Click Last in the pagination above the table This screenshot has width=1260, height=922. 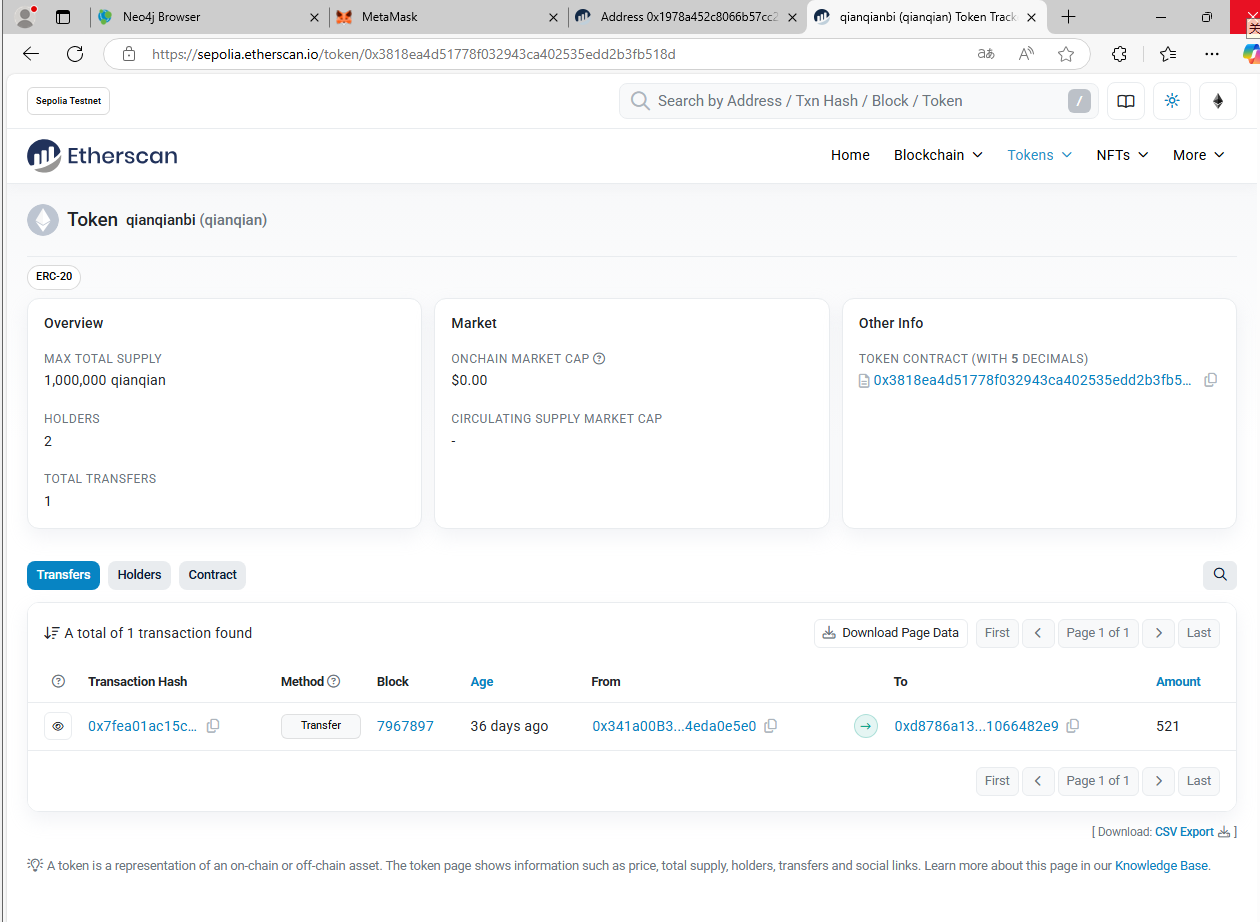tap(1199, 633)
